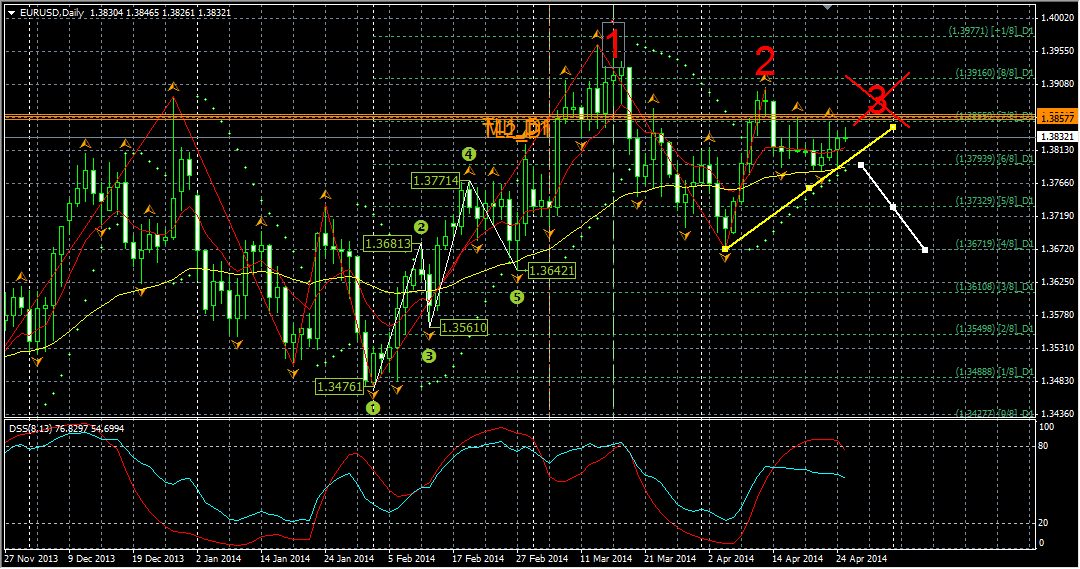Screen dimensions: 1080x569
Task: Select the (1.37939) [6/8] D1 level label
Action: point(995,158)
